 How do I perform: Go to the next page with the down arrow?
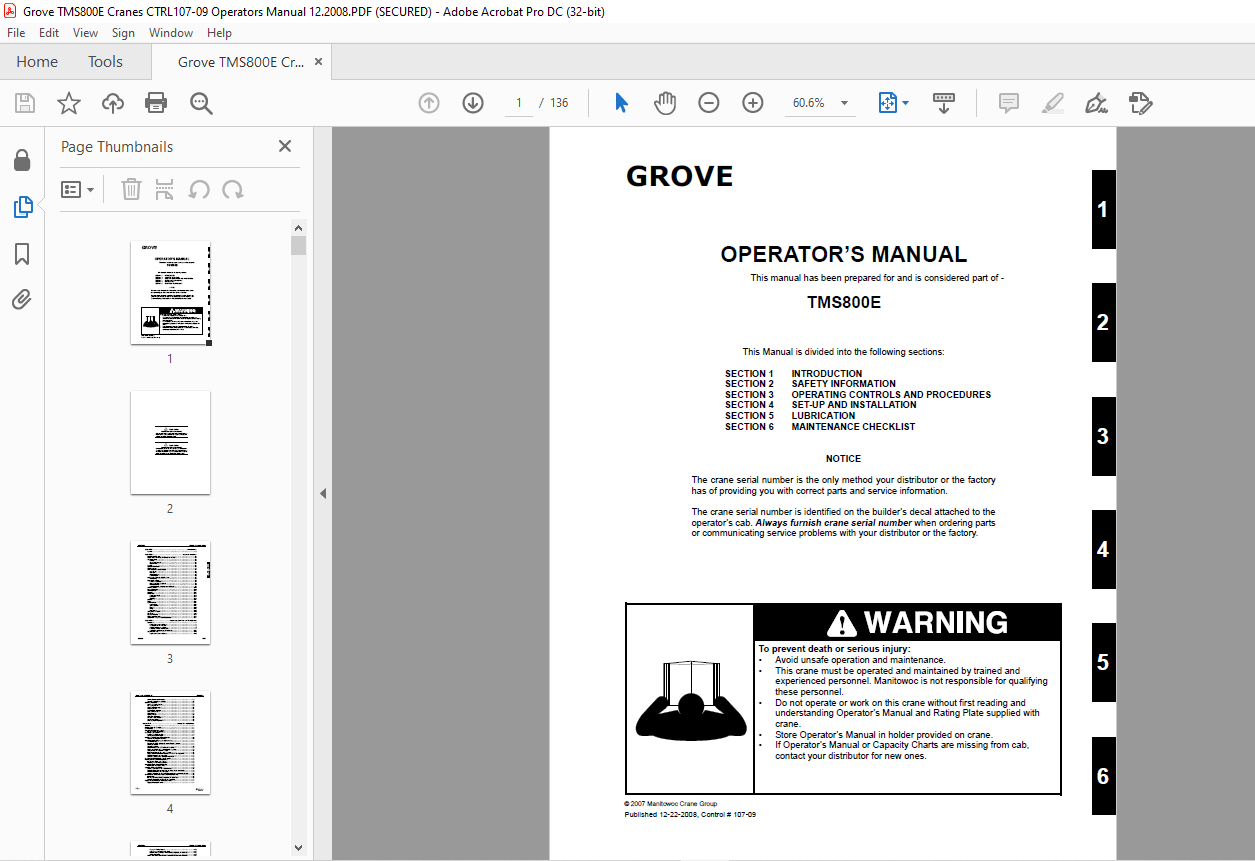[x=473, y=103]
